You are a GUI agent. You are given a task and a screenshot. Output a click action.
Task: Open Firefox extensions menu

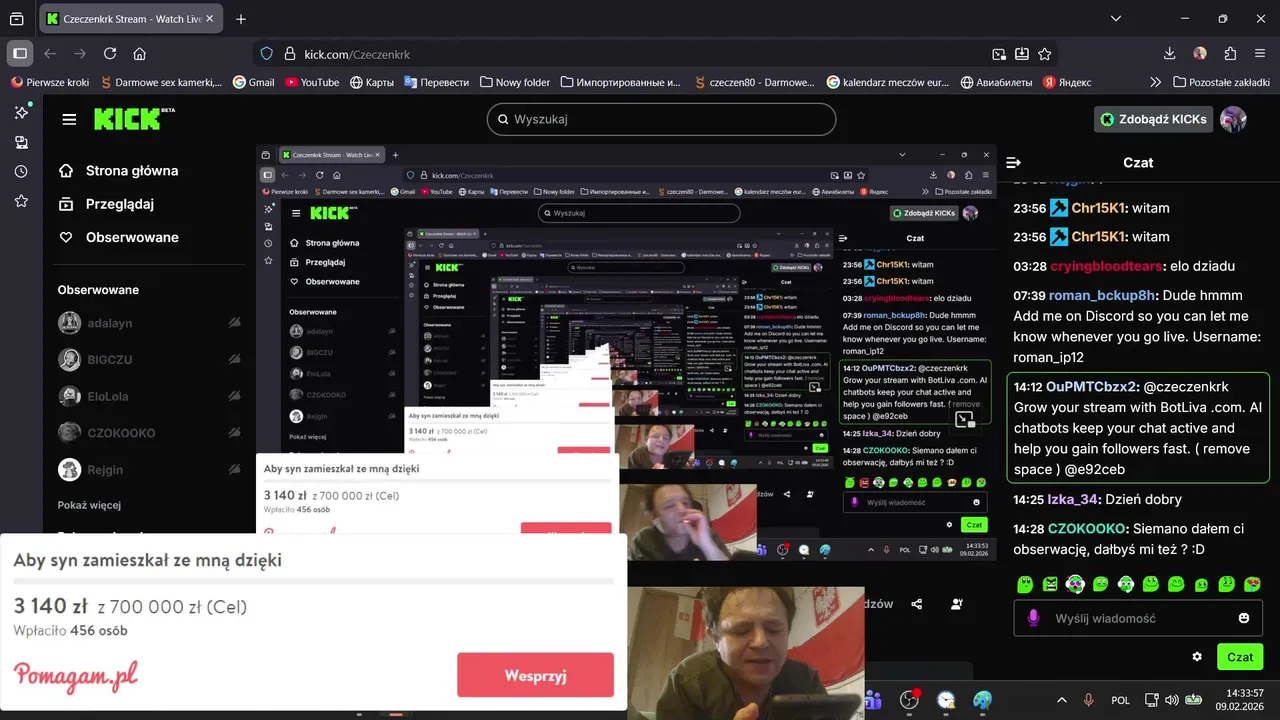pyautogui.click(x=1230, y=54)
